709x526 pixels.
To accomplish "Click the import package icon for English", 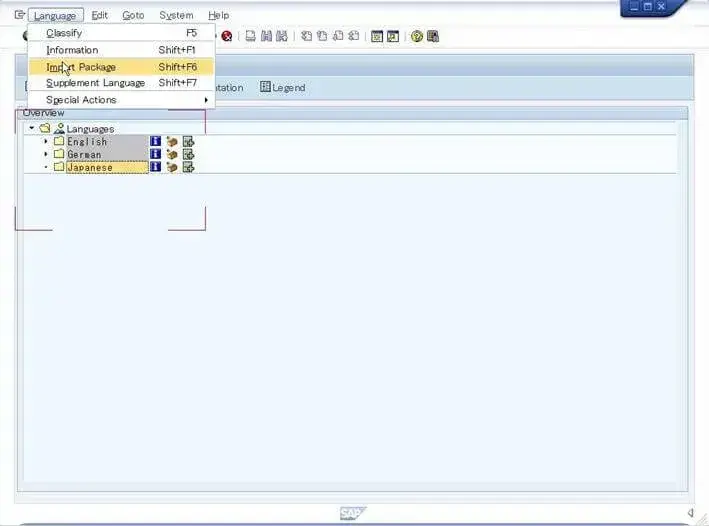I will 172,142.
